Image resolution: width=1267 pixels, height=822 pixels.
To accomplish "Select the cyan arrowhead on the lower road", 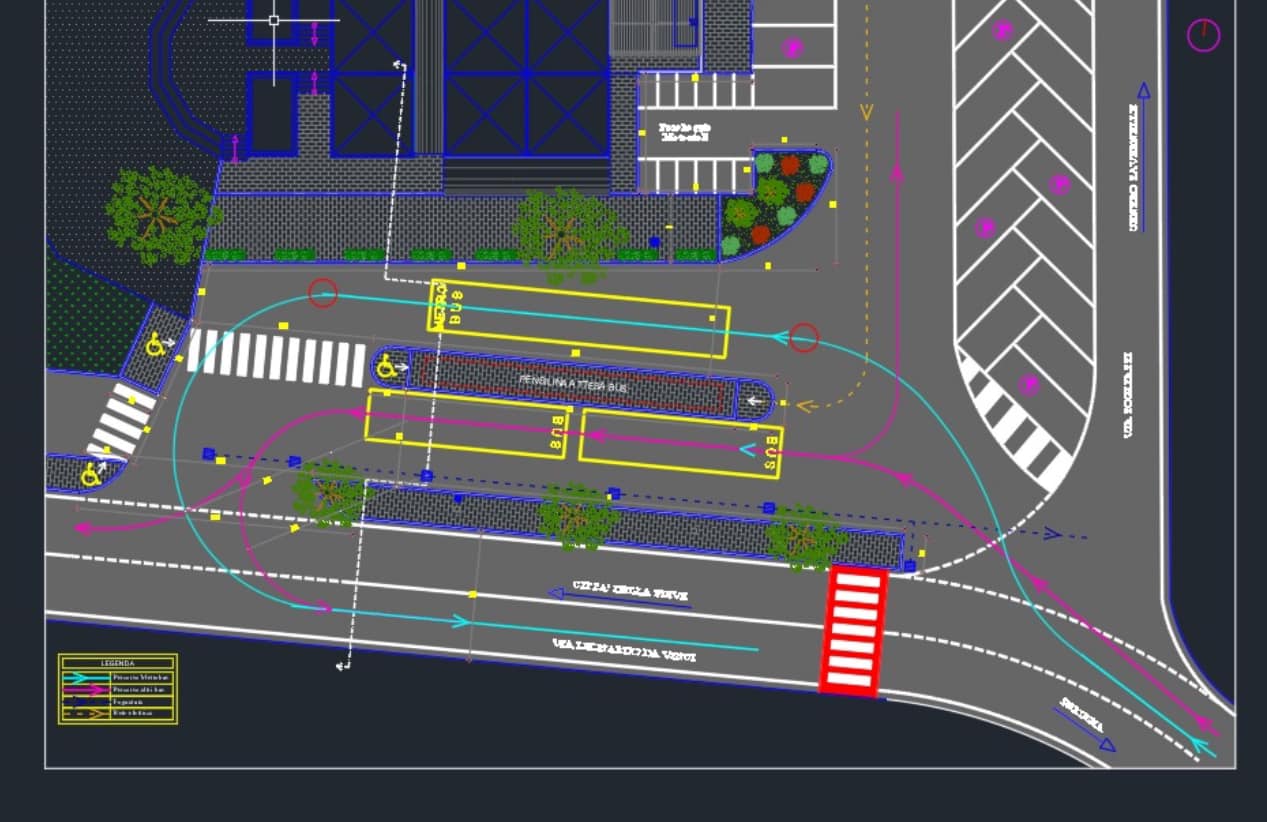I will point(462,622).
